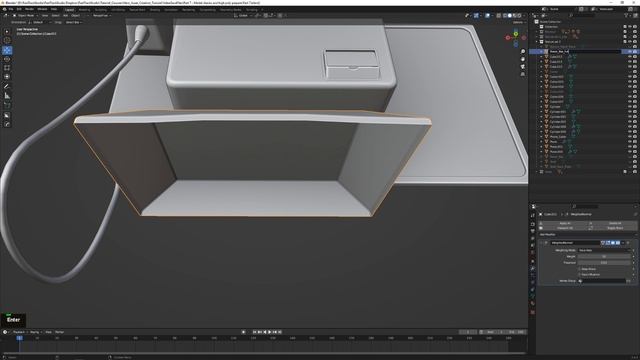
Task: Click the outliner search field
Action: (x=582, y=16)
